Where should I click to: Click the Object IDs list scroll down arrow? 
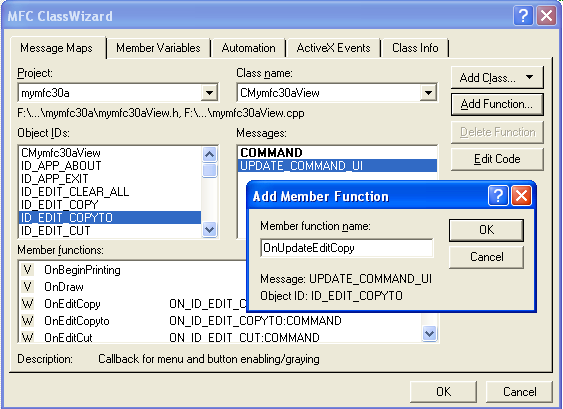[x=209, y=229]
